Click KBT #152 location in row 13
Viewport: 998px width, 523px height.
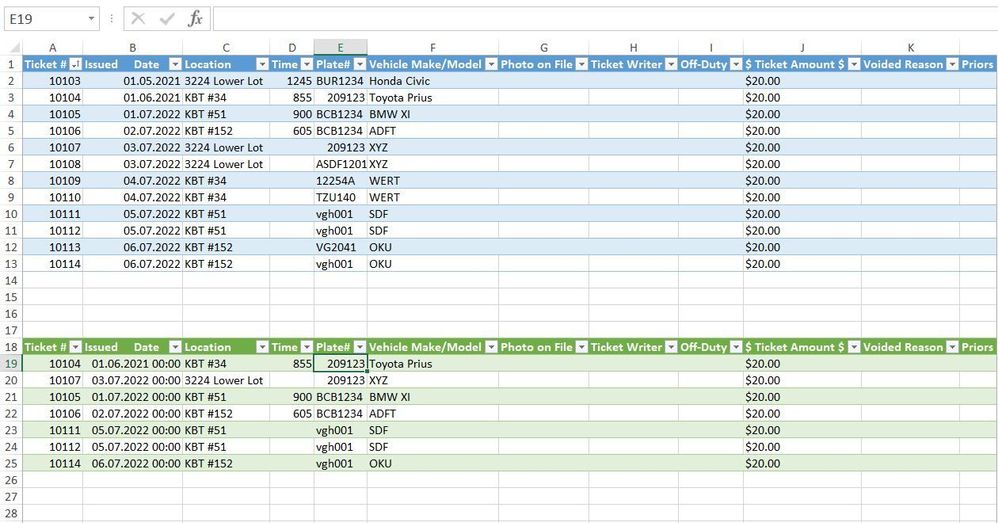[226, 264]
